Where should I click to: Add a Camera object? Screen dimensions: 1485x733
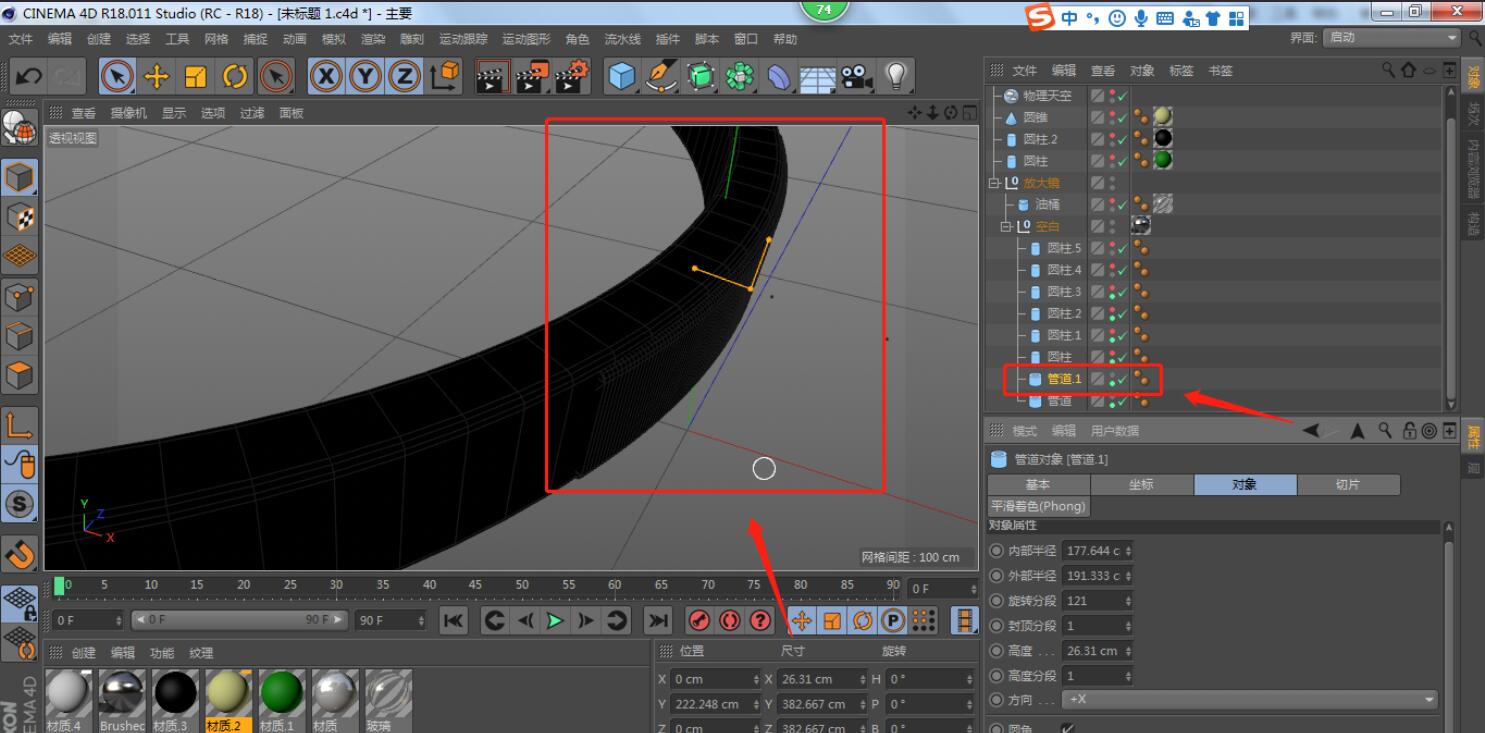coord(856,77)
